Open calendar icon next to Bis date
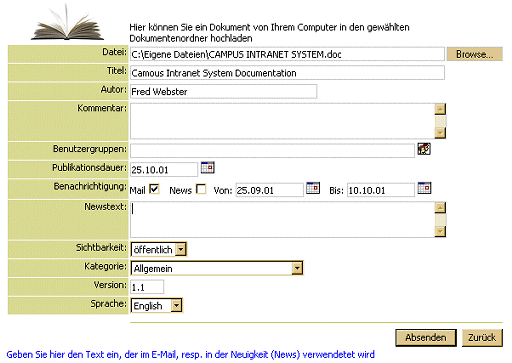This screenshot has height=363, width=512. (x=424, y=188)
